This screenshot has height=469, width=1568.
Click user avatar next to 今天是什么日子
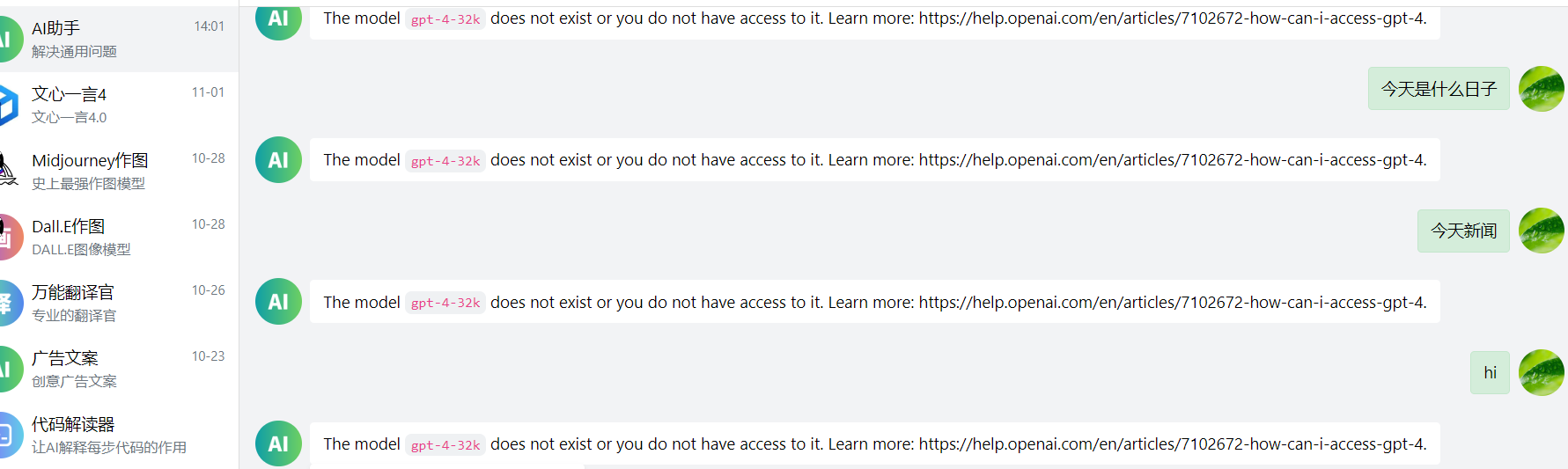click(x=1542, y=89)
